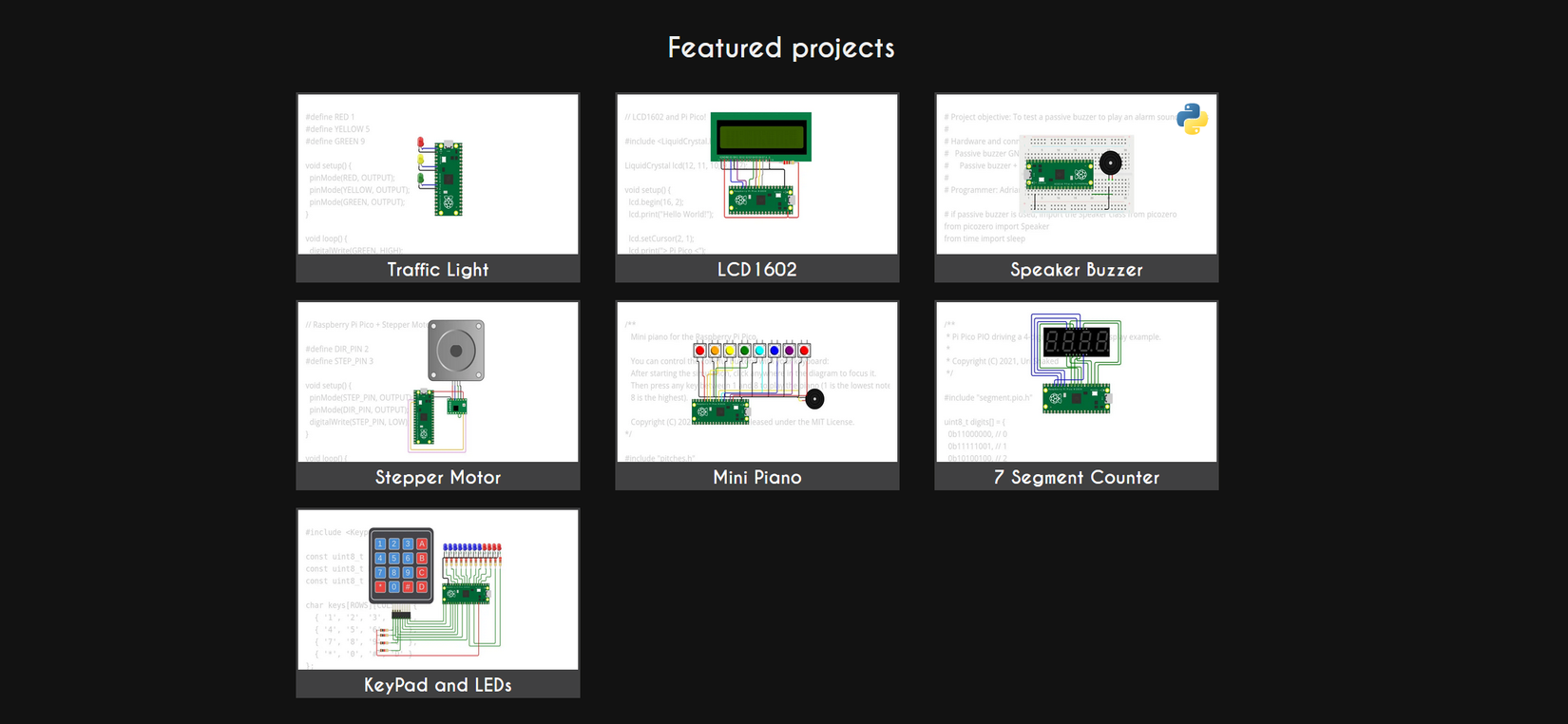Open the Stepper Motor project thumbnail

tap(438, 382)
